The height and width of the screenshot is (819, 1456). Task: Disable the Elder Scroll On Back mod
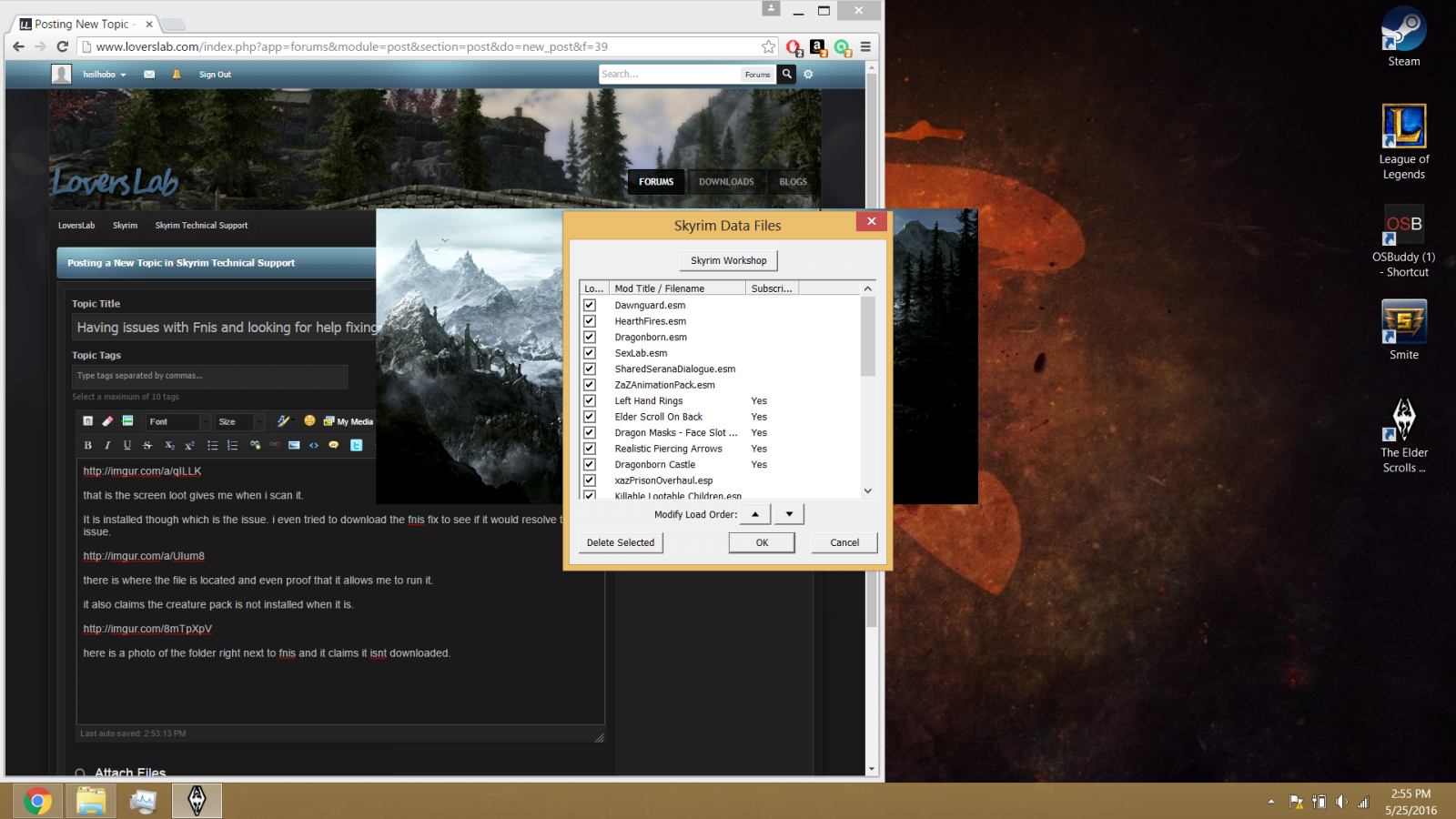click(x=590, y=417)
